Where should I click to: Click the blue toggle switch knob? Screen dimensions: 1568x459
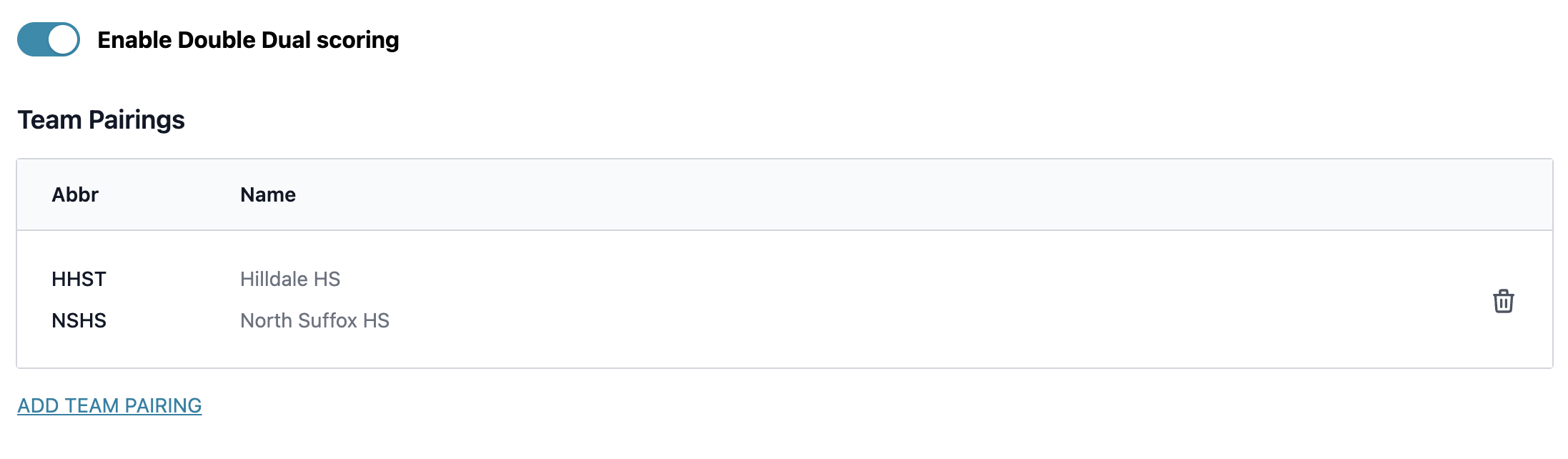coord(63,39)
